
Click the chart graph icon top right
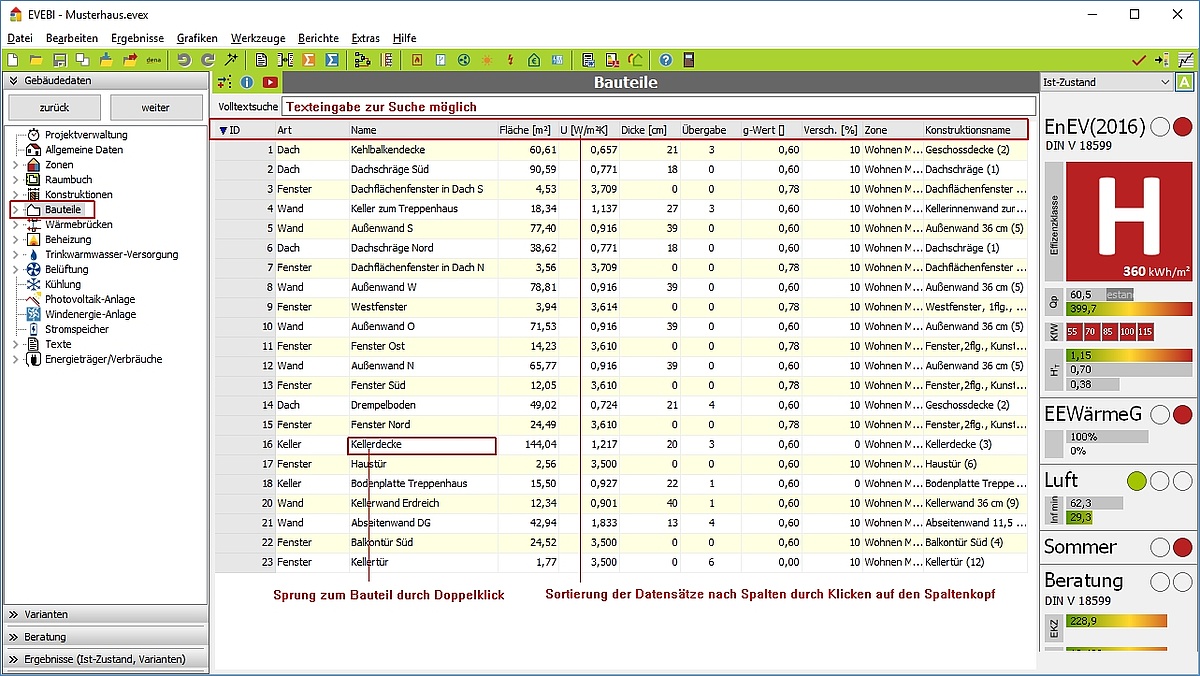pos(1185,60)
